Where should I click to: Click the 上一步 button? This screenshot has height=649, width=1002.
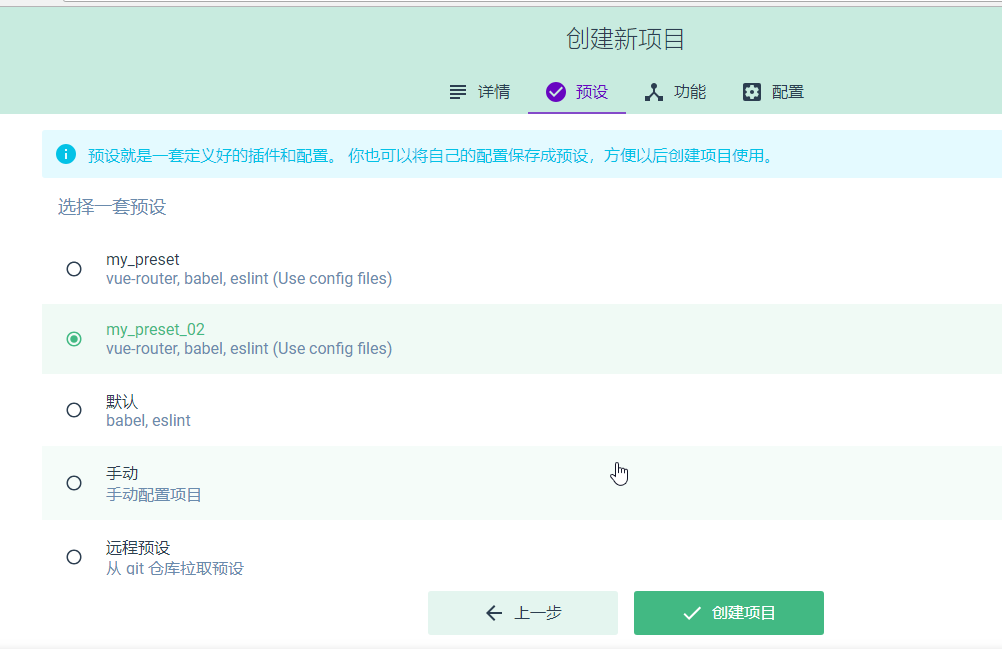pyautogui.click(x=522, y=613)
